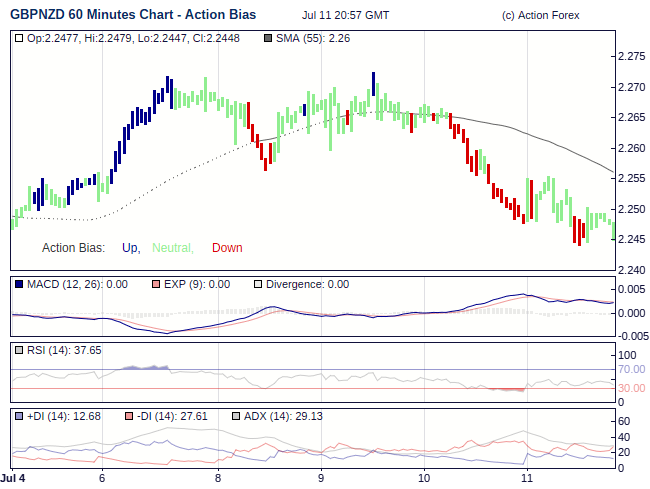Click the +DI (14) legend square
Viewport: 650px width, 489px height.
click(19, 416)
